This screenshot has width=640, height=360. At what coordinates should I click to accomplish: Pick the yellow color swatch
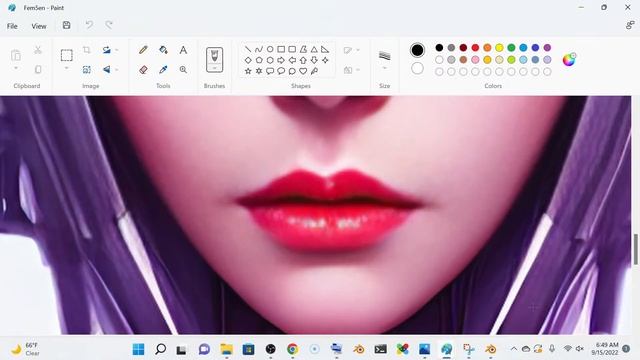point(499,48)
